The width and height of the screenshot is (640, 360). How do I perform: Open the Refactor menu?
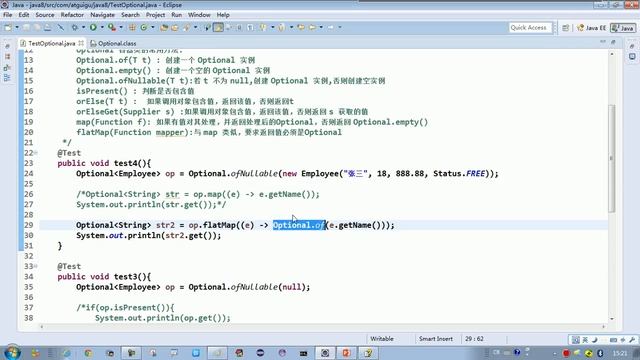pos(72,15)
